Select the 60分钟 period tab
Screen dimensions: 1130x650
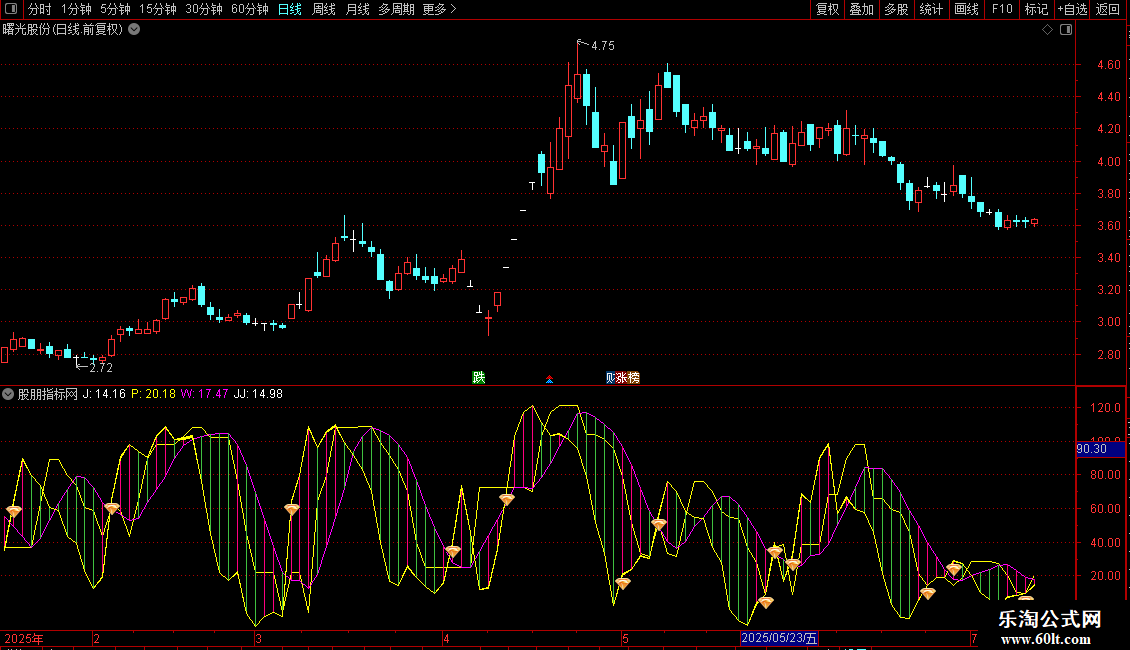pos(249,9)
